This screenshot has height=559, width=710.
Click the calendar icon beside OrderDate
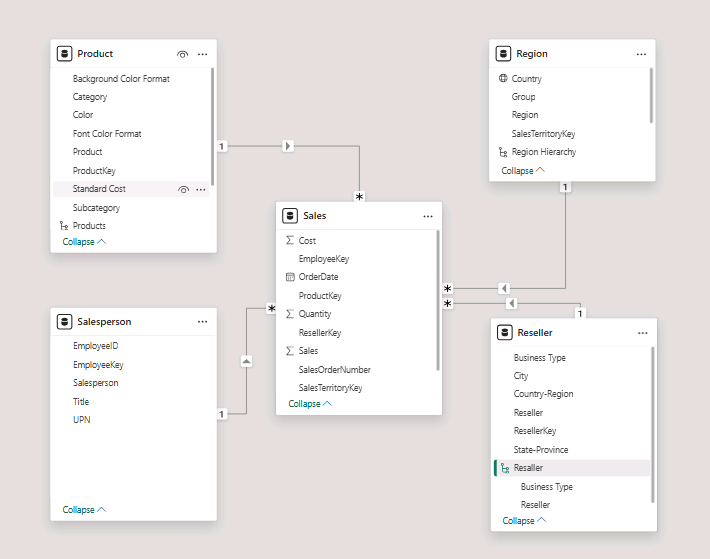point(290,277)
